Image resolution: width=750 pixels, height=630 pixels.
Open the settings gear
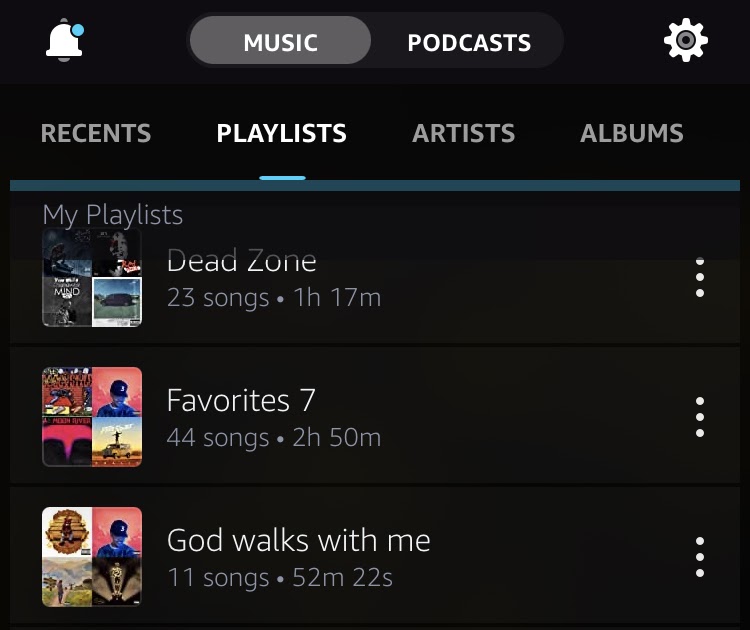(686, 41)
